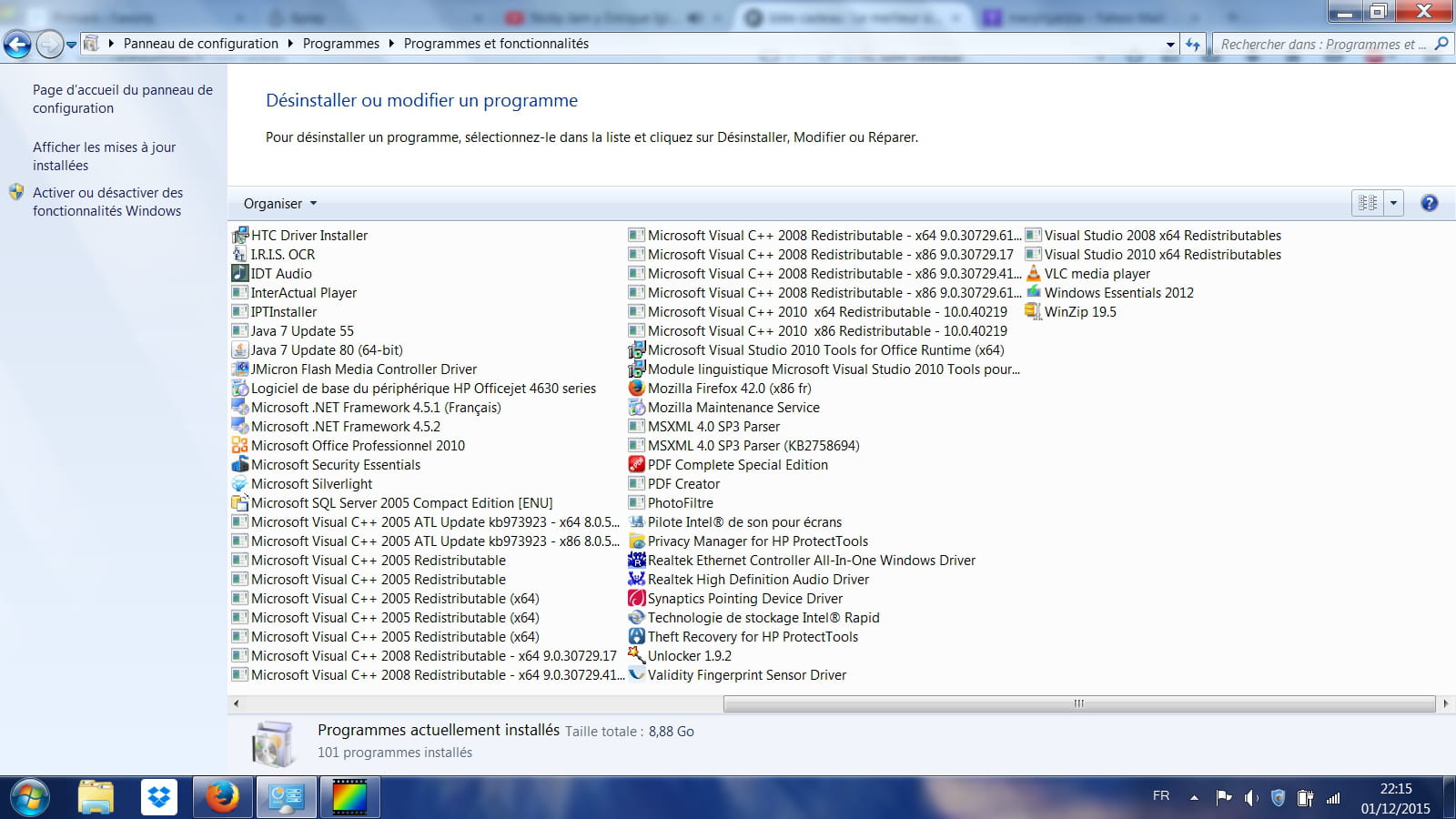Screen dimensions: 1456x819
Task: Open recent pages dropdown next to navigation arrows
Action: click(71, 44)
